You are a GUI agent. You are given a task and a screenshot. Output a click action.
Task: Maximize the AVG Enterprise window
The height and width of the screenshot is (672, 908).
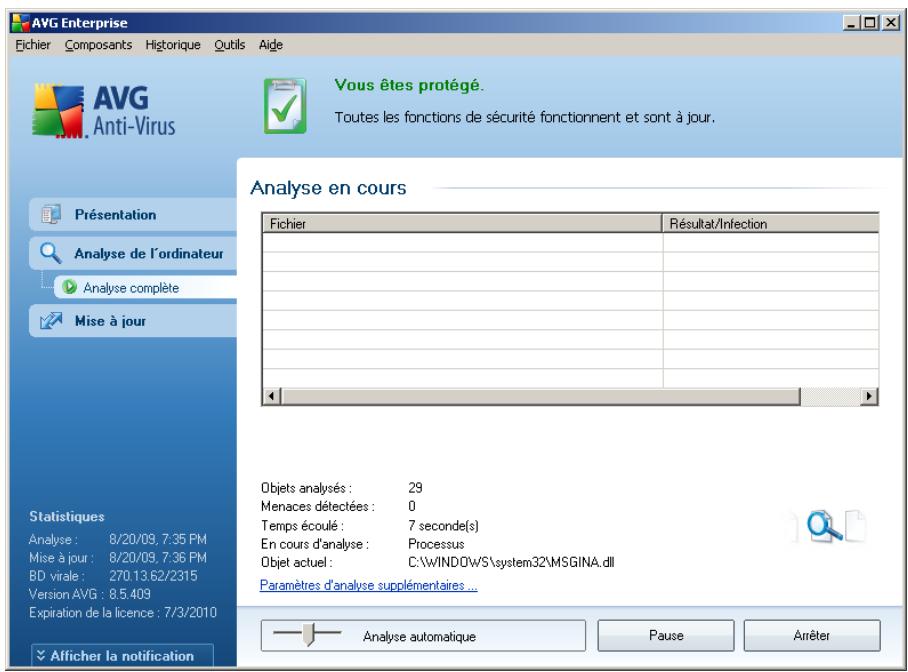click(870, 23)
